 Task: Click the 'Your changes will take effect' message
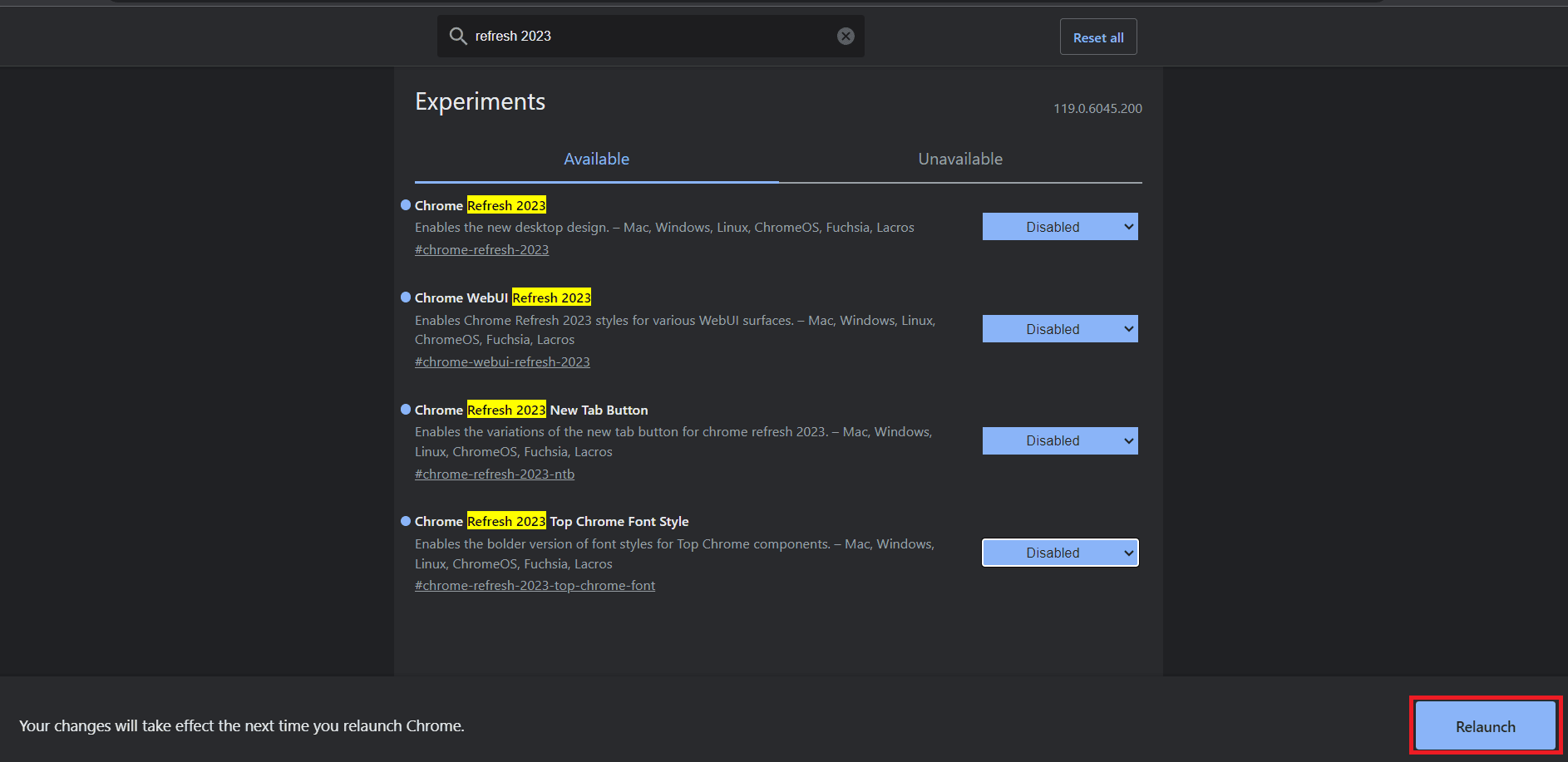click(x=241, y=725)
